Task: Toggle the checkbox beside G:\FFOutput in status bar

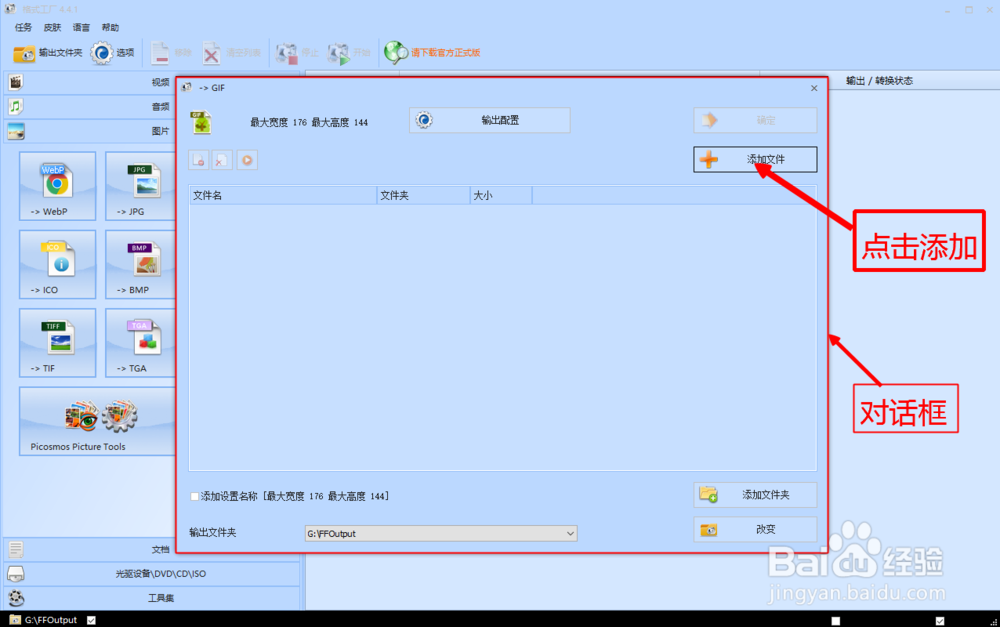Action: tap(90, 620)
